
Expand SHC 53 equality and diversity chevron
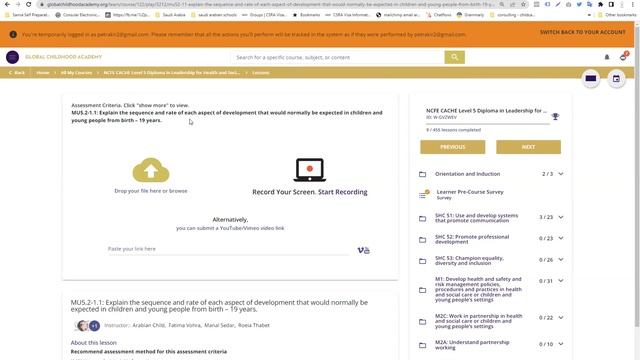click(561, 260)
